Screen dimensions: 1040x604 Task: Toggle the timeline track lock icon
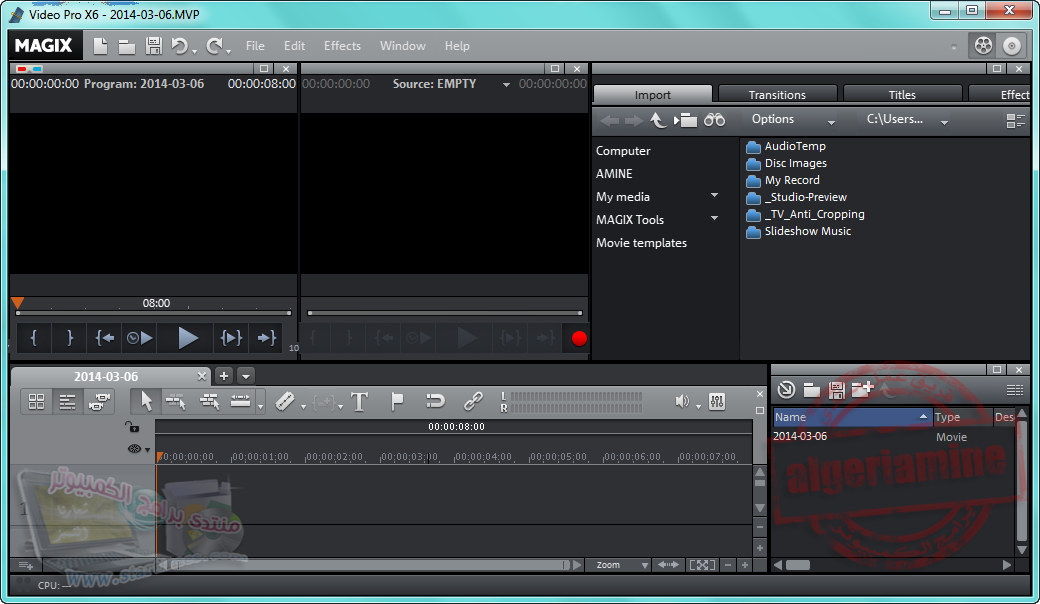point(133,427)
